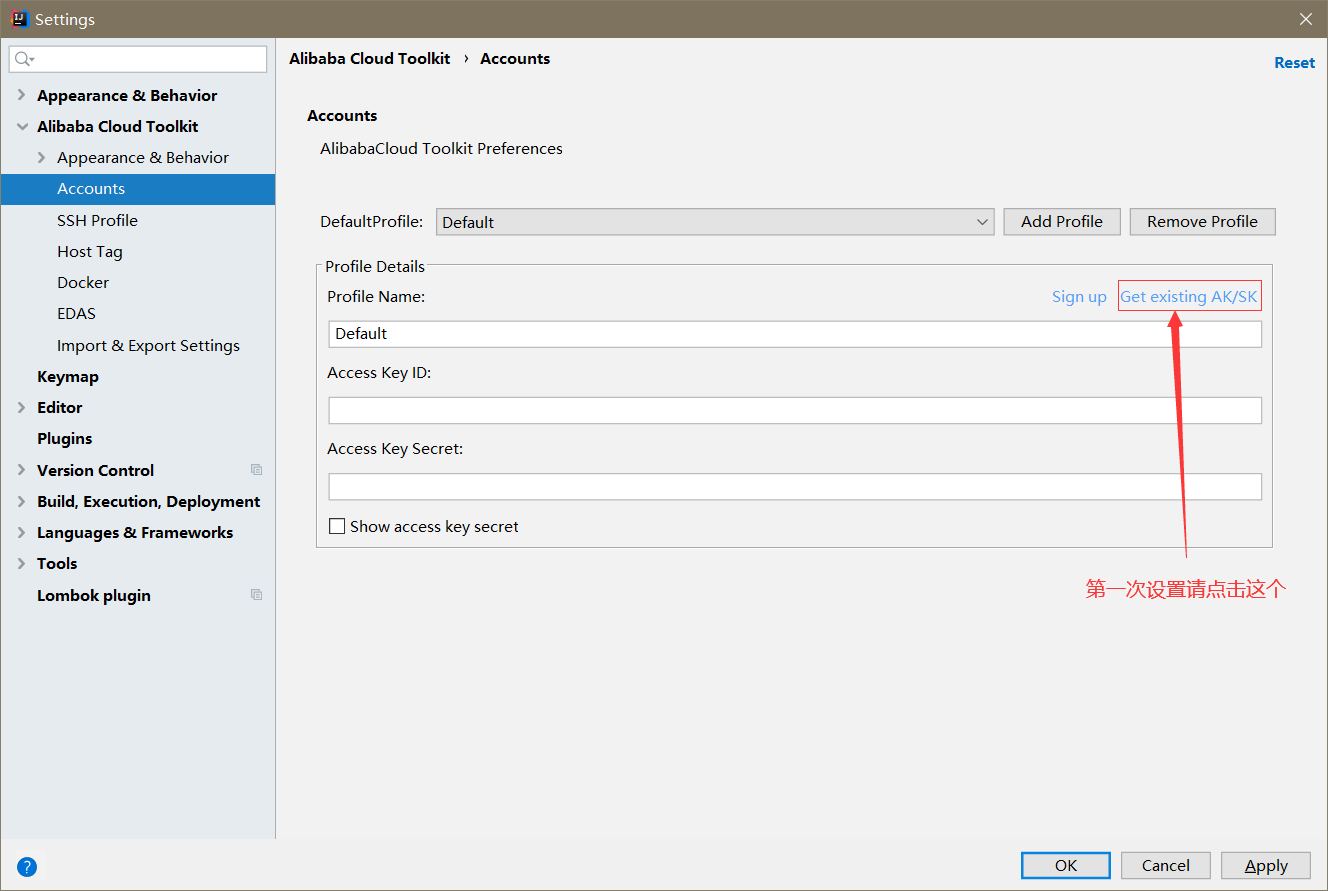Expand the Appearance & Behavior node under Alibaba Cloud Toolkit
Screen dimensions: 1328x891
41,157
